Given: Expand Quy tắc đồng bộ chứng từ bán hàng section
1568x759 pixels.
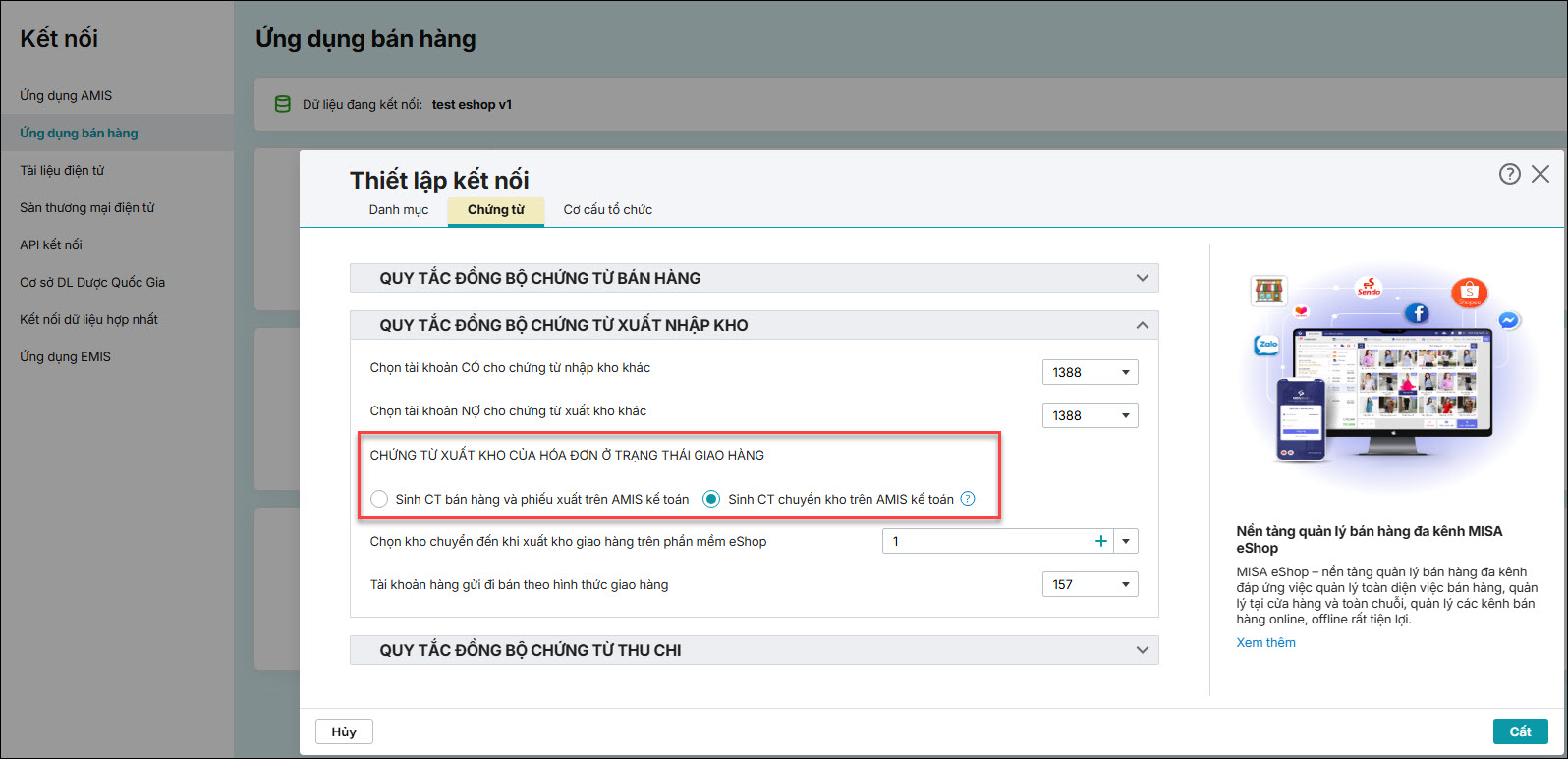Looking at the screenshot, I should (x=755, y=278).
